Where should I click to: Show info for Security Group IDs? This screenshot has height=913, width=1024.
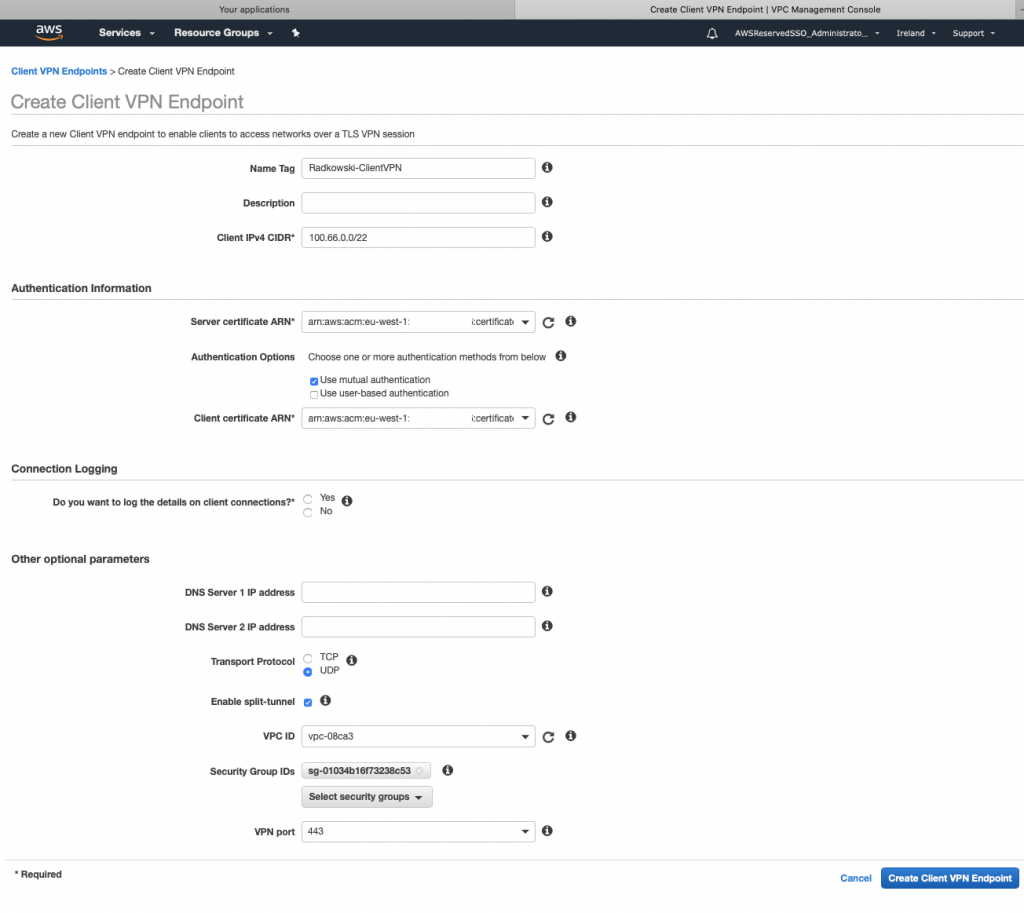tap(448, 771)
